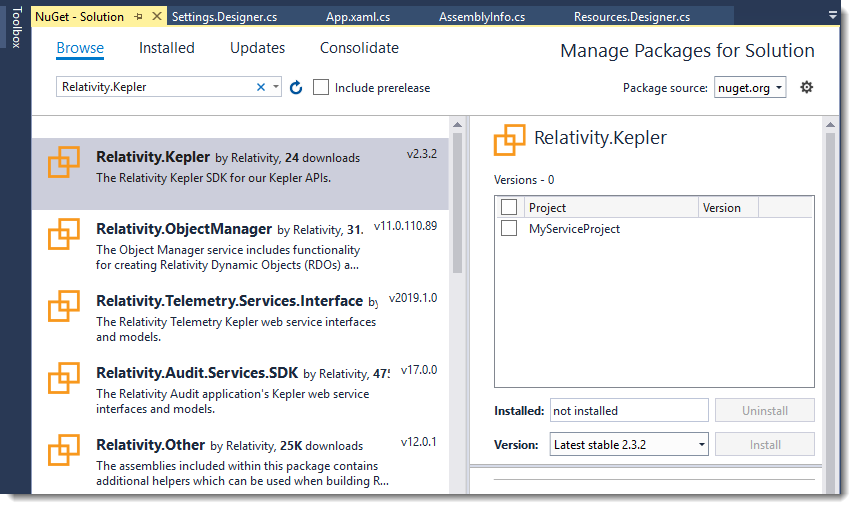The width and height of the screenshot is (856, 509).
Task: Click the package list scroll up arrow
Action: coord(457,125)
